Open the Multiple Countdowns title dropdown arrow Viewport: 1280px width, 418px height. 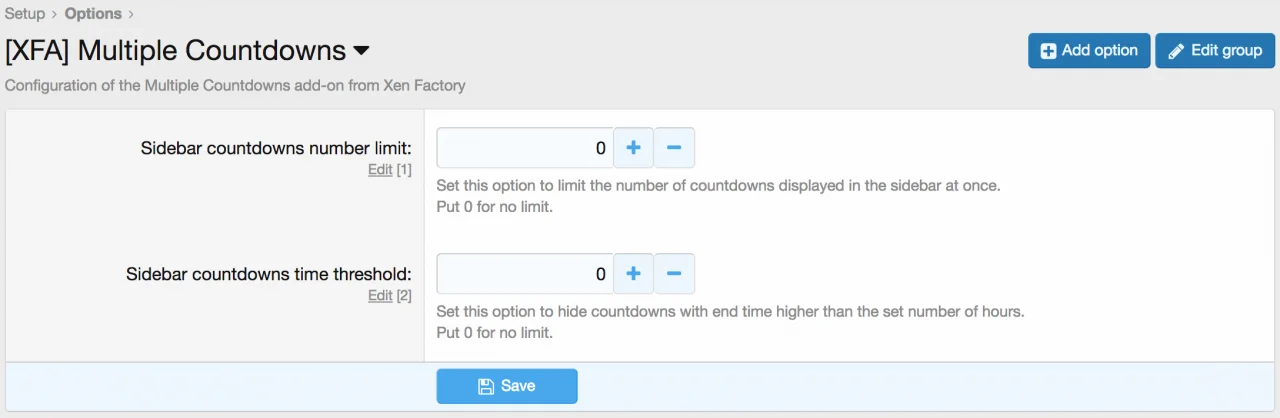tap(362, 50)
